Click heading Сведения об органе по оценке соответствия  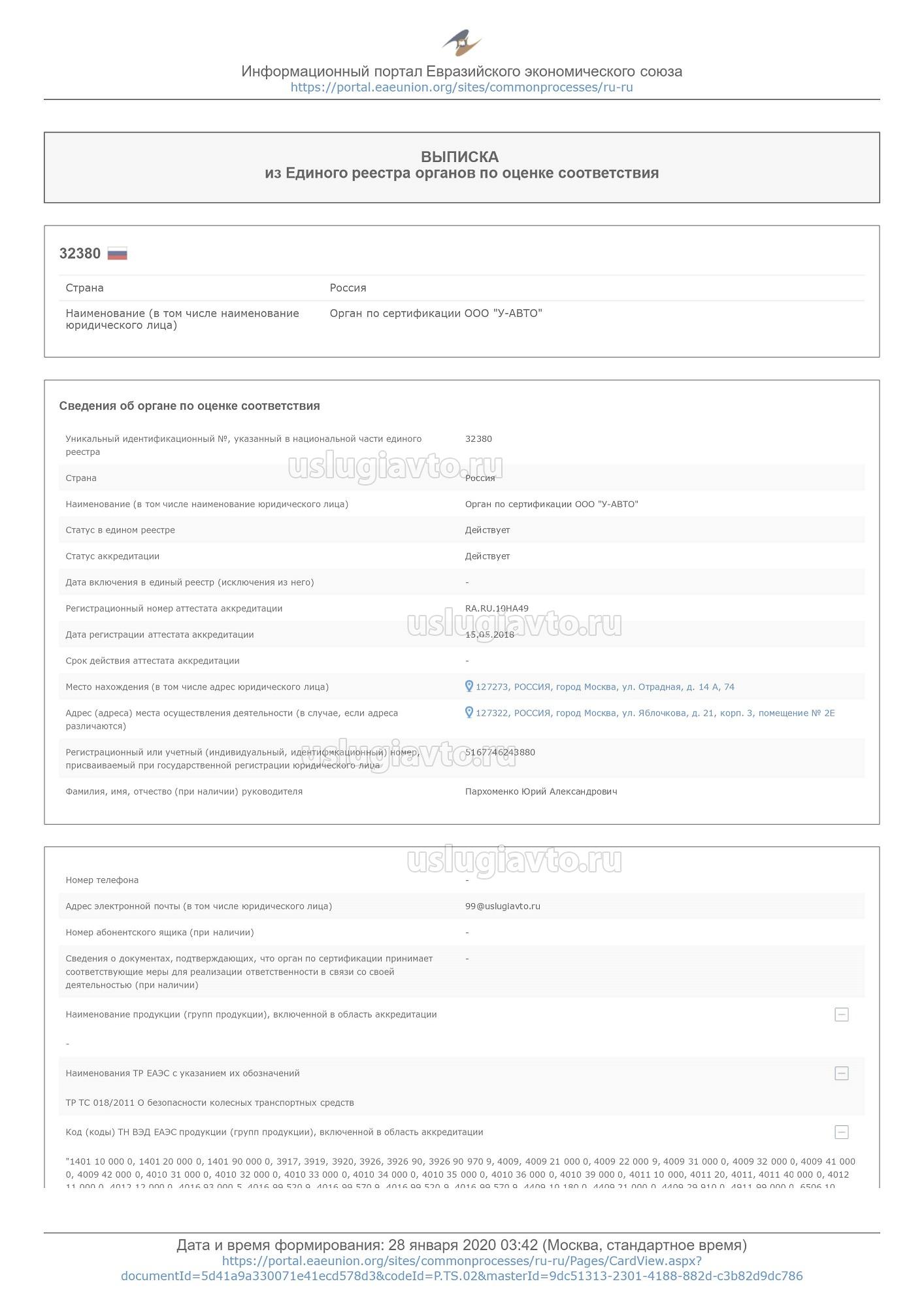pos(190,406)
